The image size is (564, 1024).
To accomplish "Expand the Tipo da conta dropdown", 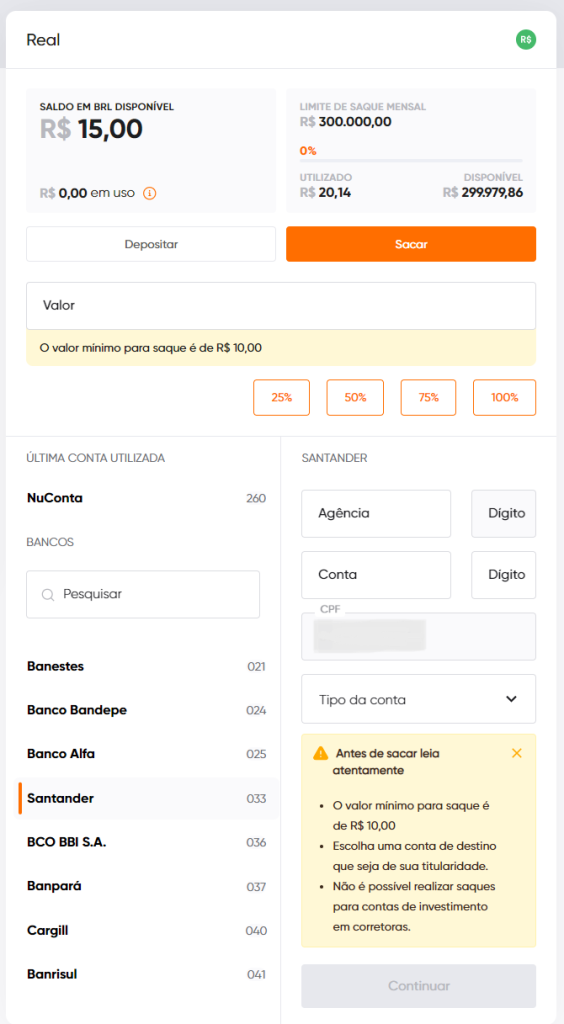I will [418, 699].
